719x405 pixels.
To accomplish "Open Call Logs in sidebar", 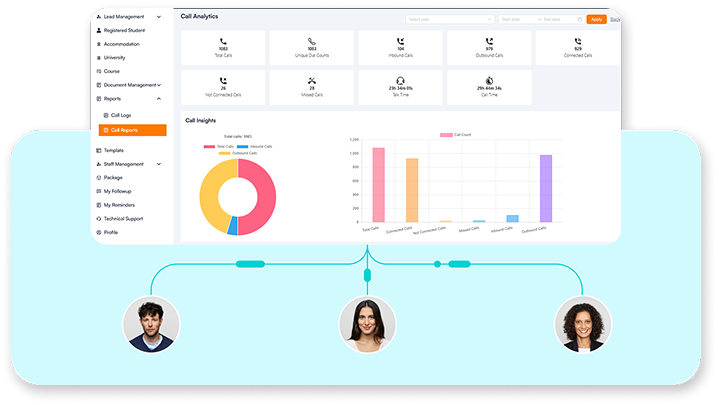I will [120, 116].
